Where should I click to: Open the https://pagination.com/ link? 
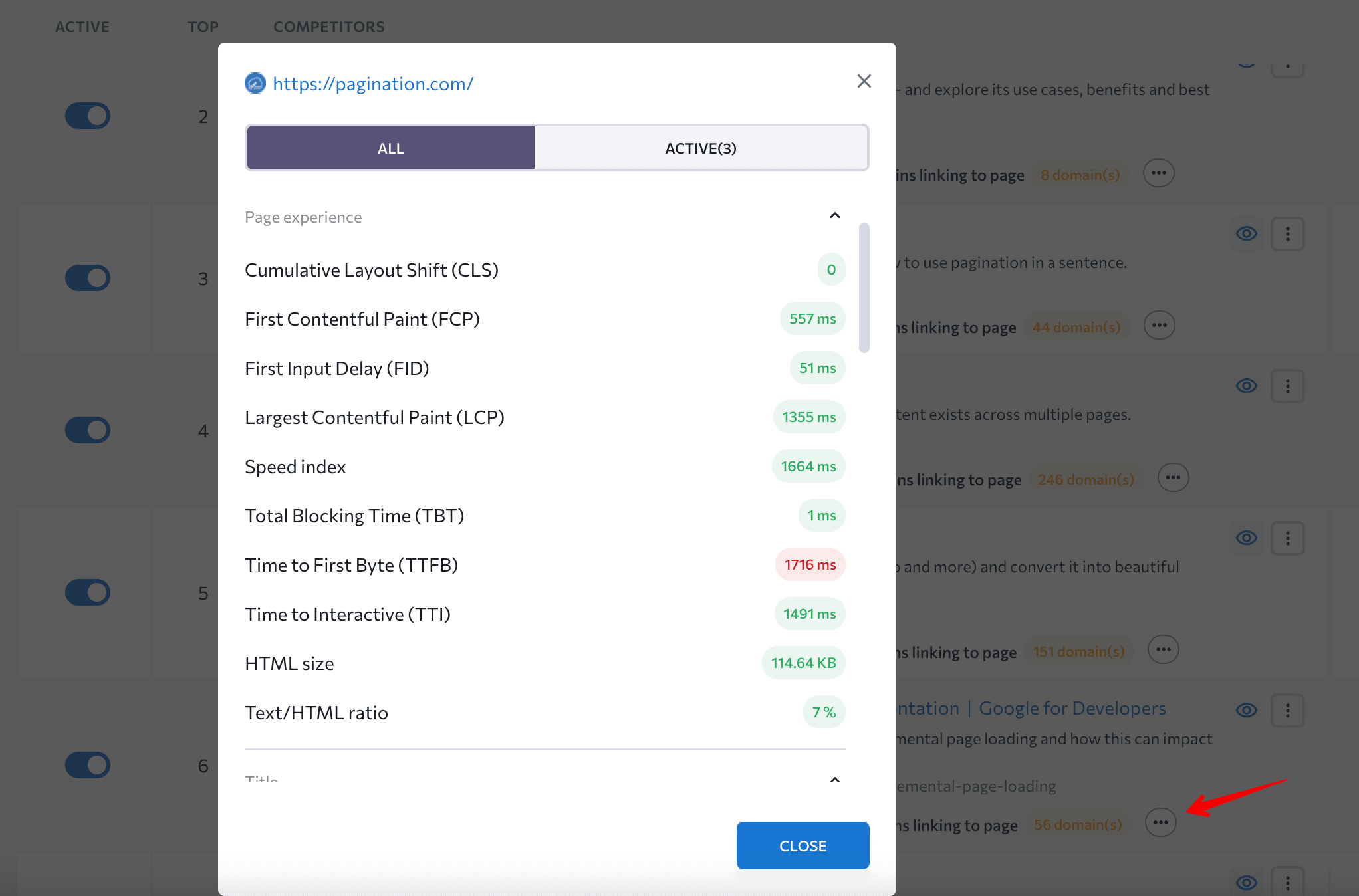click(x=373, y=84)
